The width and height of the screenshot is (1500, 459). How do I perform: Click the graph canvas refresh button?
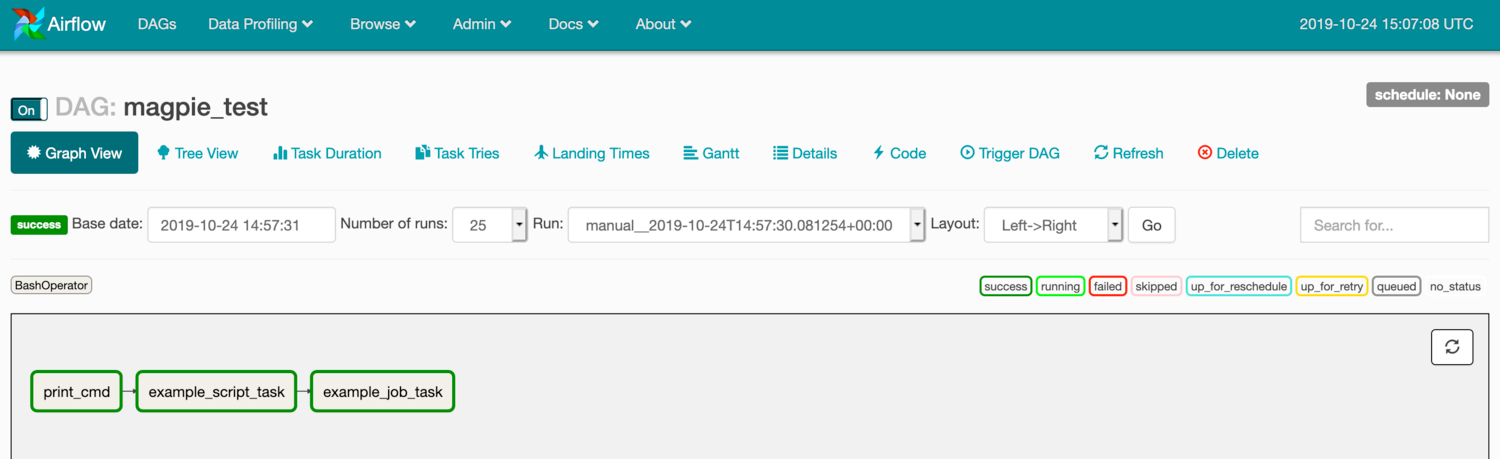coord(1452,347)
